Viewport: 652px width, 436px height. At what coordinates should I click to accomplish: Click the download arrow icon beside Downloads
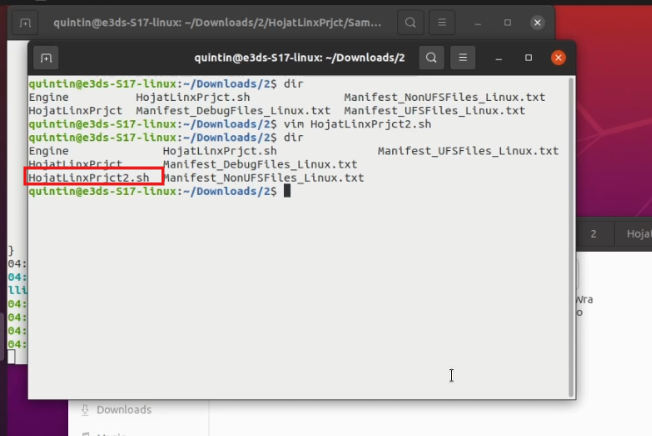click(x=84, y=410)
